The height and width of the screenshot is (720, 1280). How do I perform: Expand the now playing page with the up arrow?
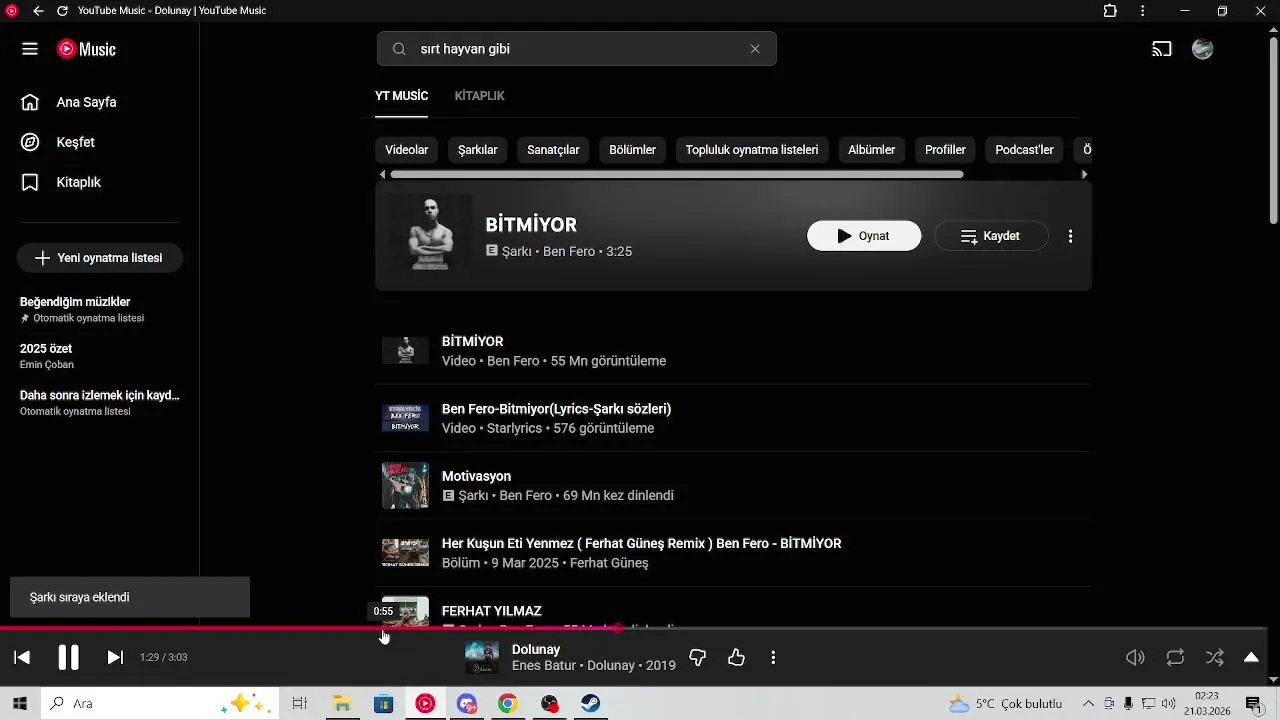(x=1251, y=657)
